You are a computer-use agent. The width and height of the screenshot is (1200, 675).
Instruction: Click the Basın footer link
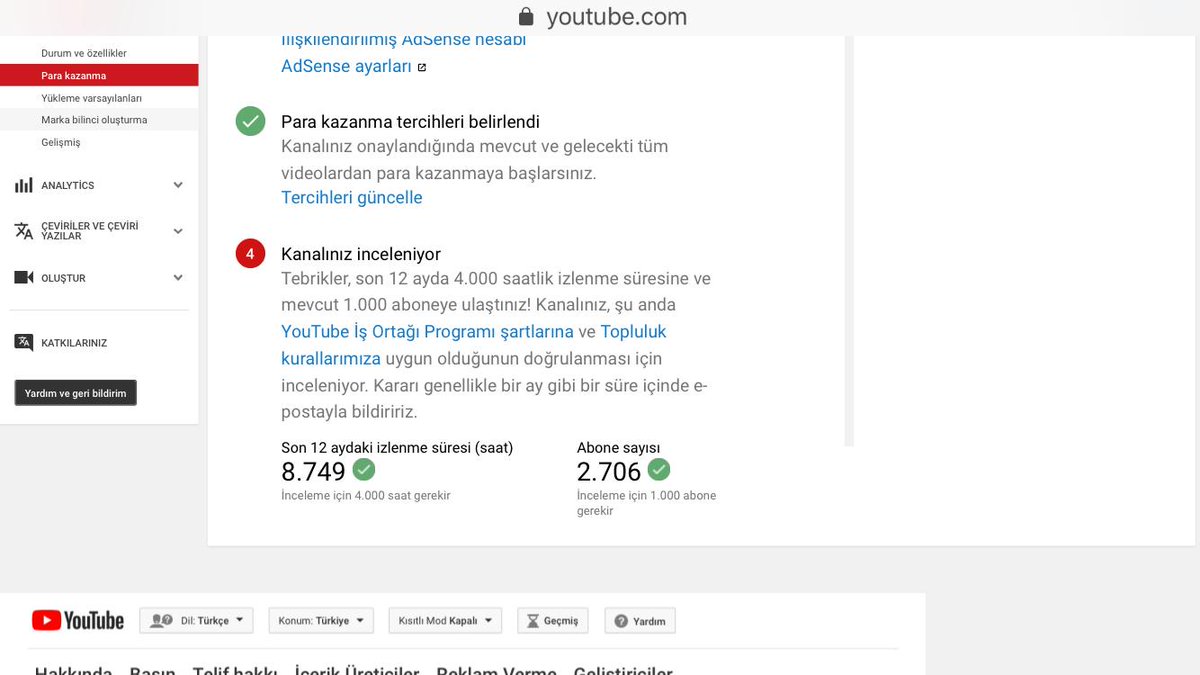coord(153,670)
